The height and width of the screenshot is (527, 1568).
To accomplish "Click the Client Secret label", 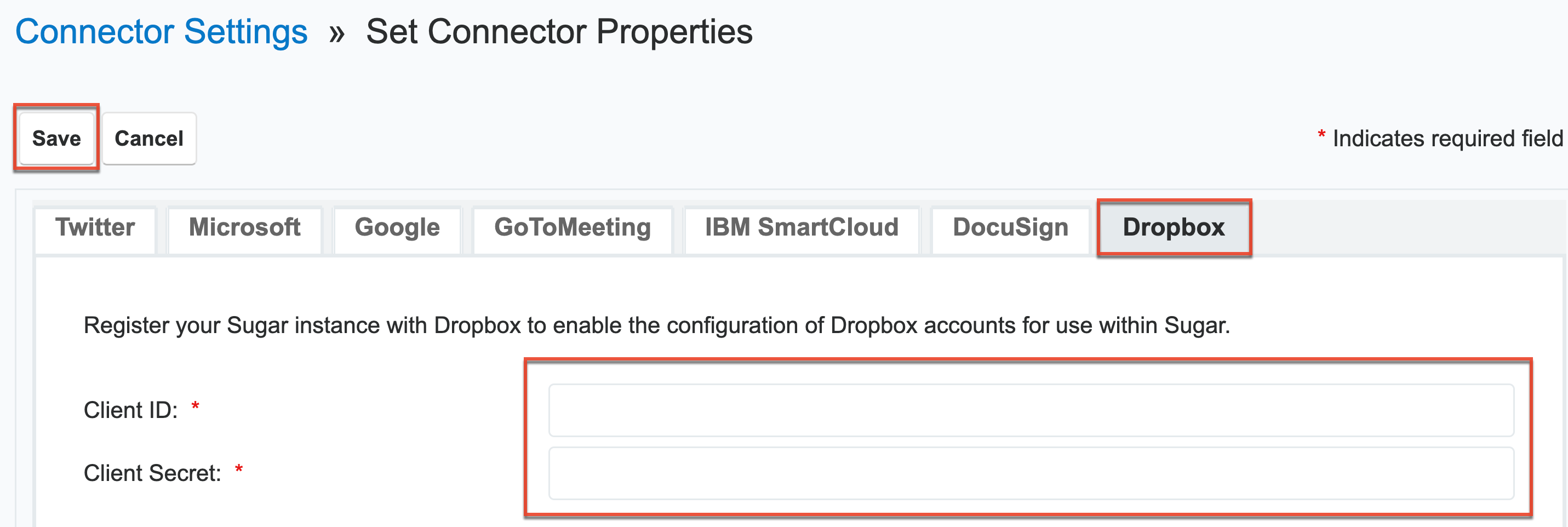I will point(152,473).
